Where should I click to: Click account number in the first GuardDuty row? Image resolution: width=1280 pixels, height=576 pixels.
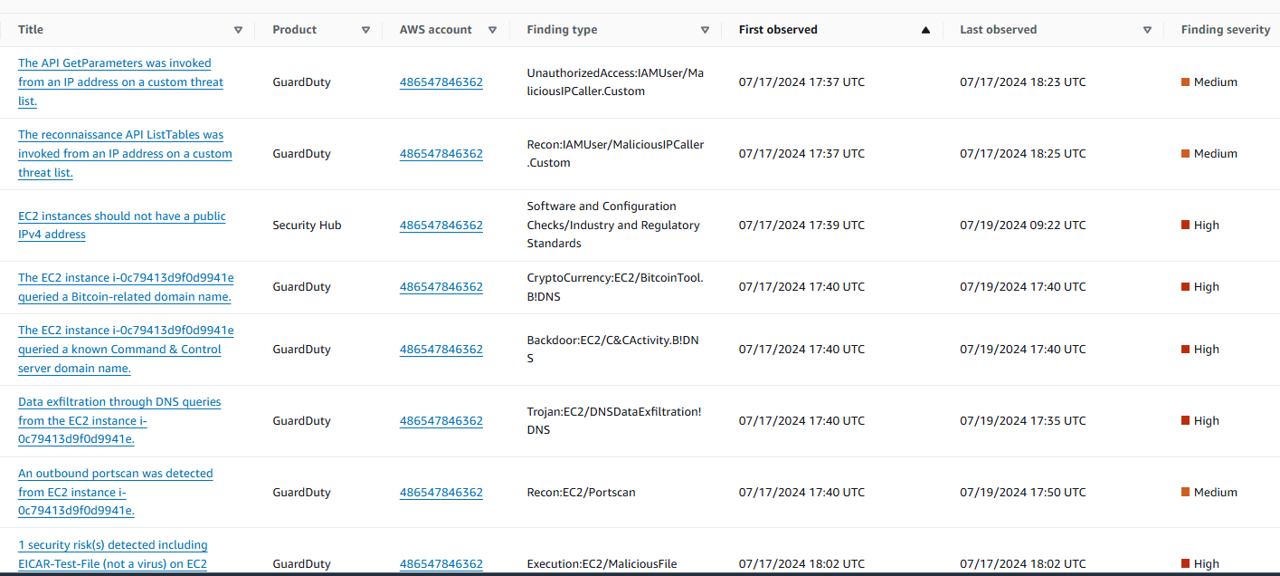[x=441, y=82]
